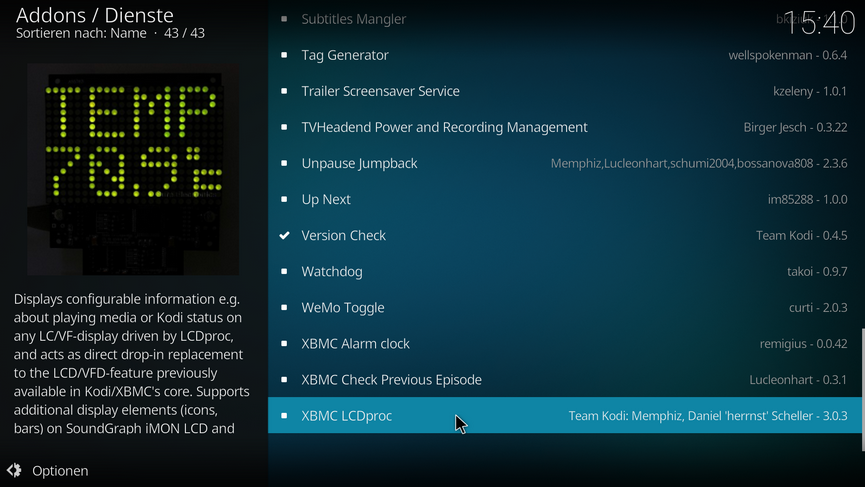Click author text curti - 2.0.3
Viewport: 865px width, 487px height.
tap(818, 307)
